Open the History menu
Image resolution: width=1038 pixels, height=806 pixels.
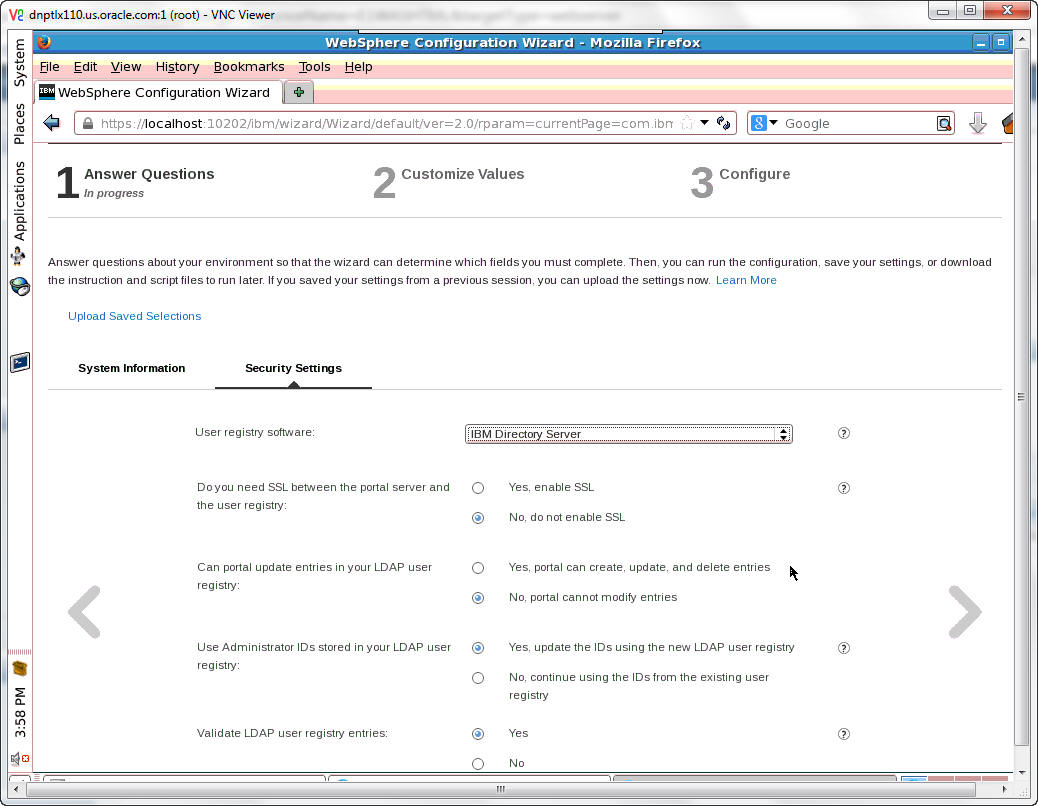177,67
